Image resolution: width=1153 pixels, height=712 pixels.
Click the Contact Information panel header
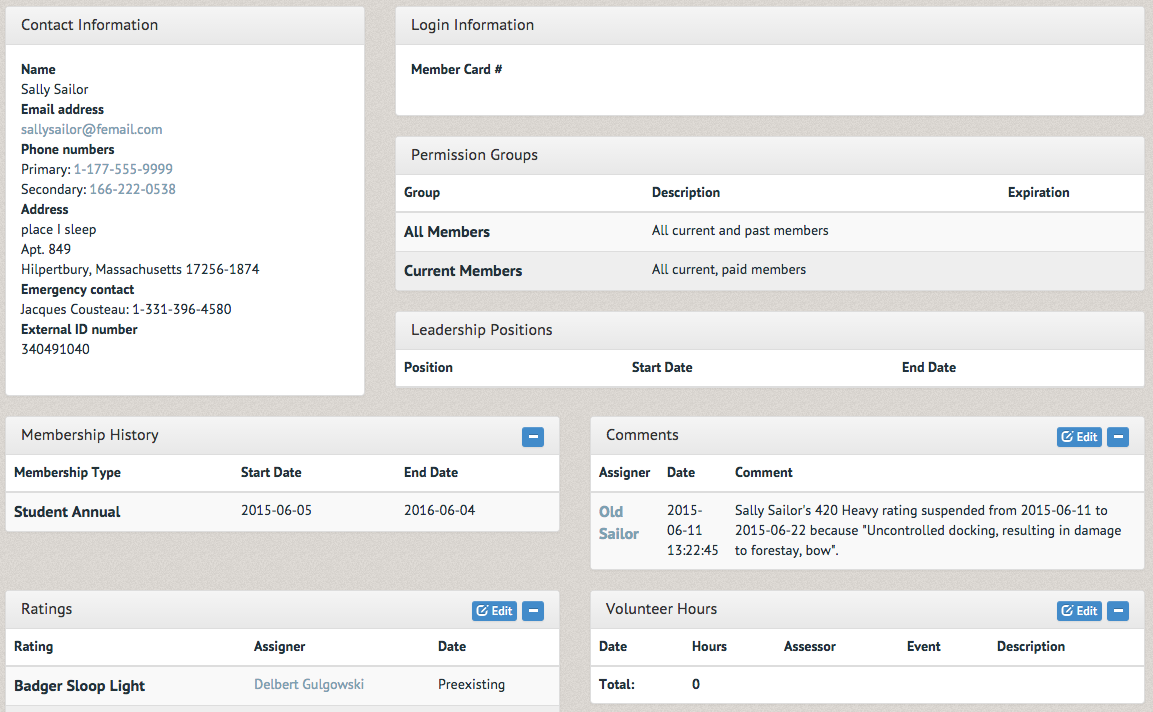(185, 26)
